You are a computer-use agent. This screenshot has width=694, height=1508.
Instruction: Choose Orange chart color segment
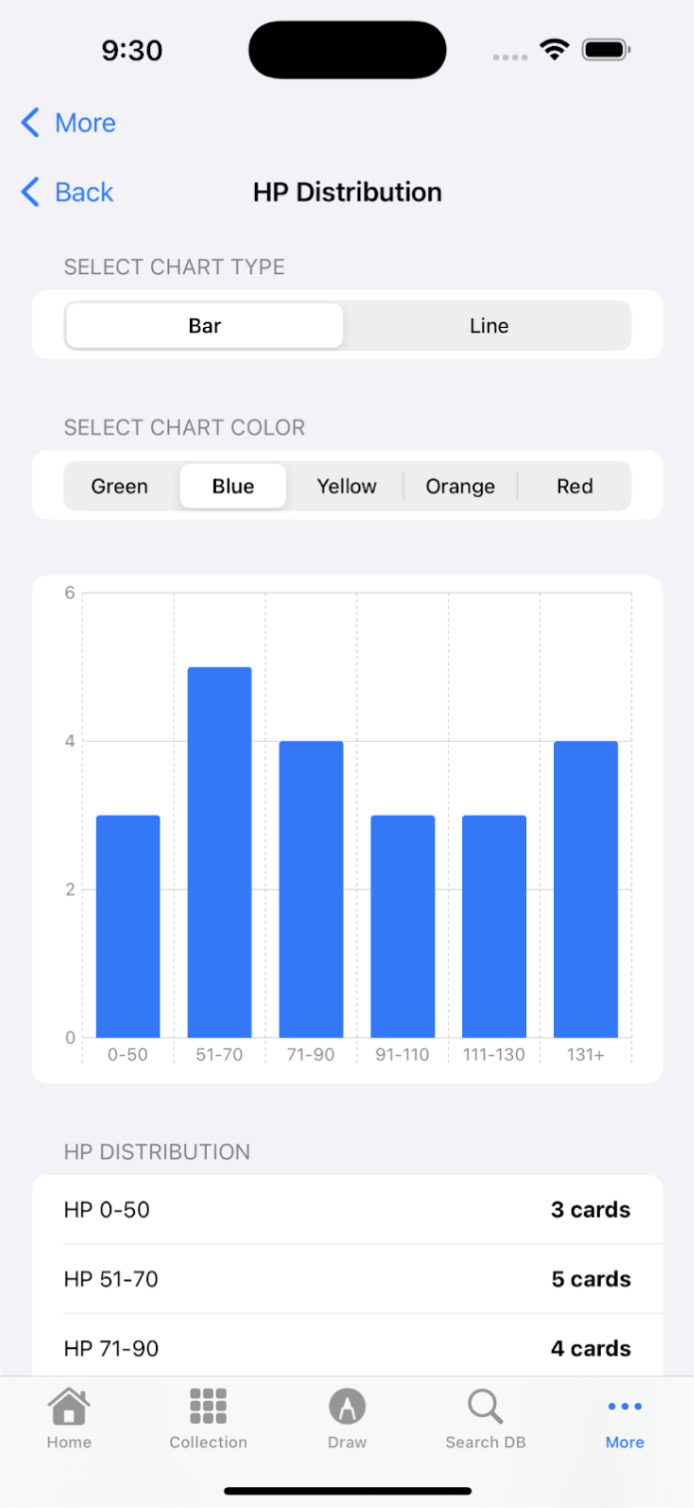460,486
